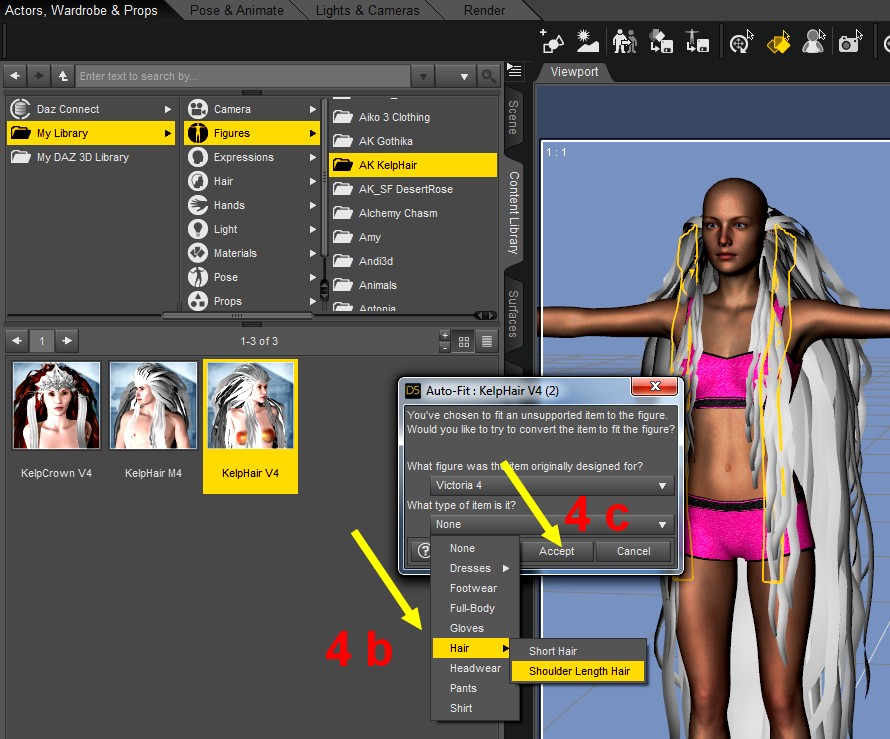Click the Expressions head icon
The height and width of the screenshot is (739, 890).
[198, 157]
